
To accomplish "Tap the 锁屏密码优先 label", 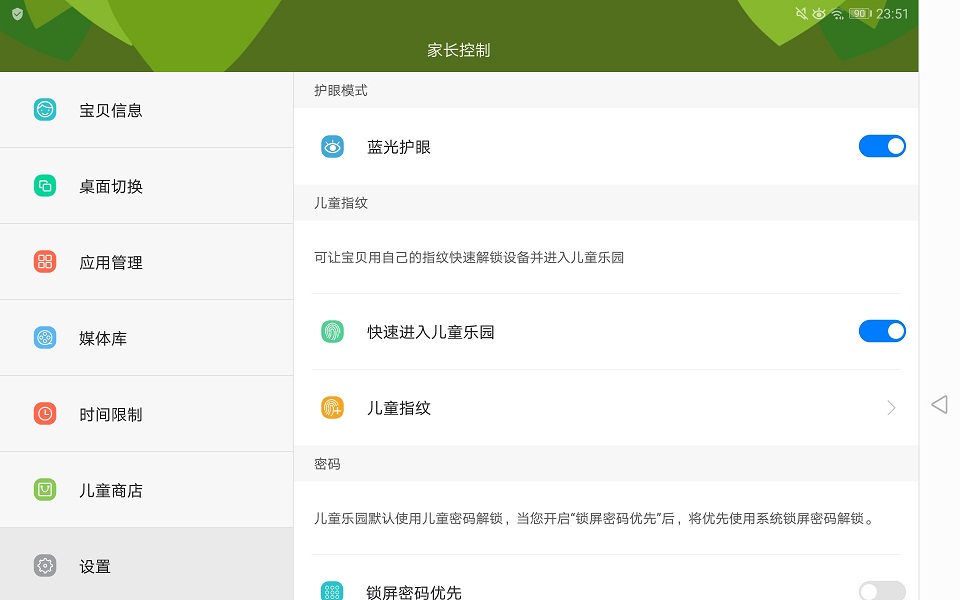I will [414, 592].
